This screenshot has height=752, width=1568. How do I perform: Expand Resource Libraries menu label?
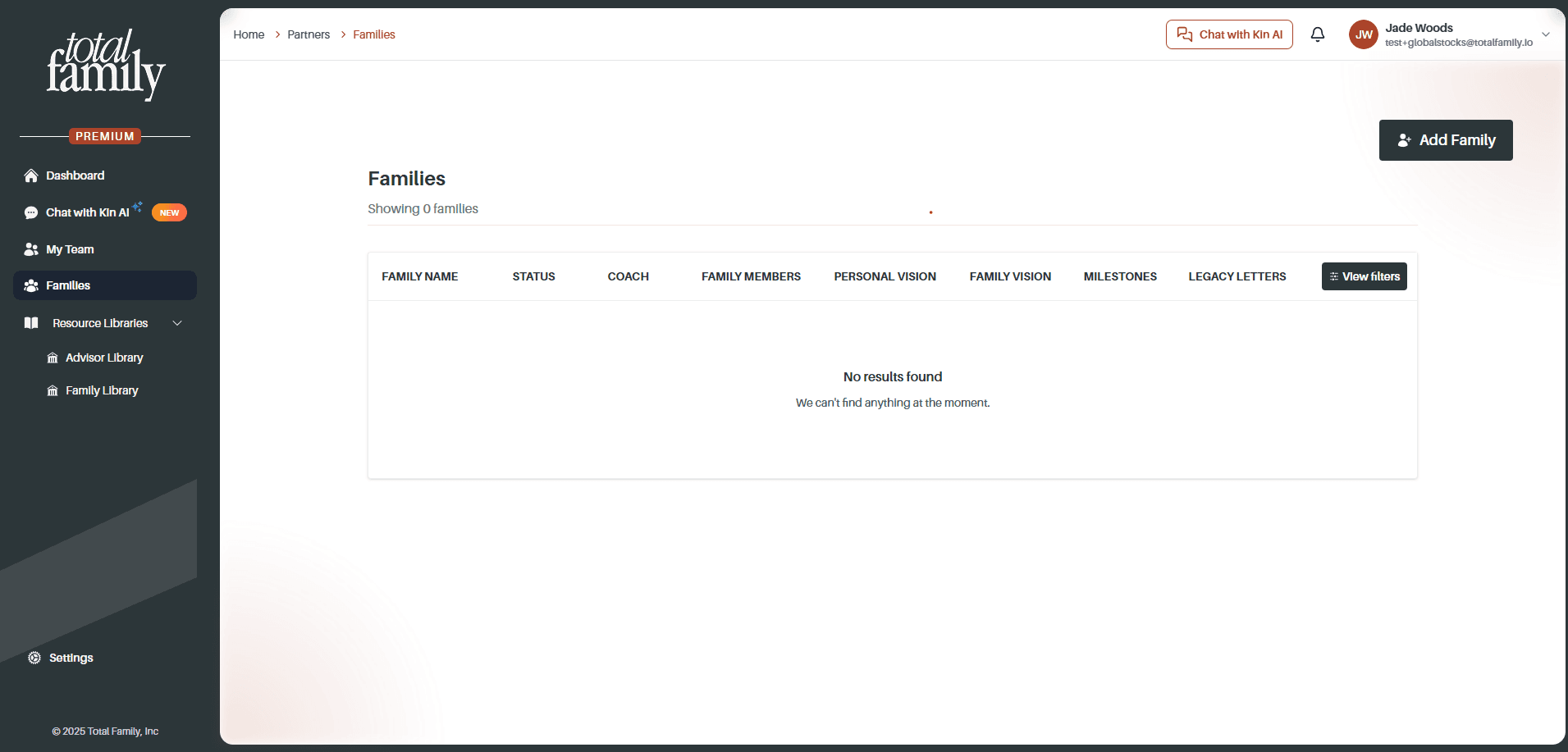point(100,323)
